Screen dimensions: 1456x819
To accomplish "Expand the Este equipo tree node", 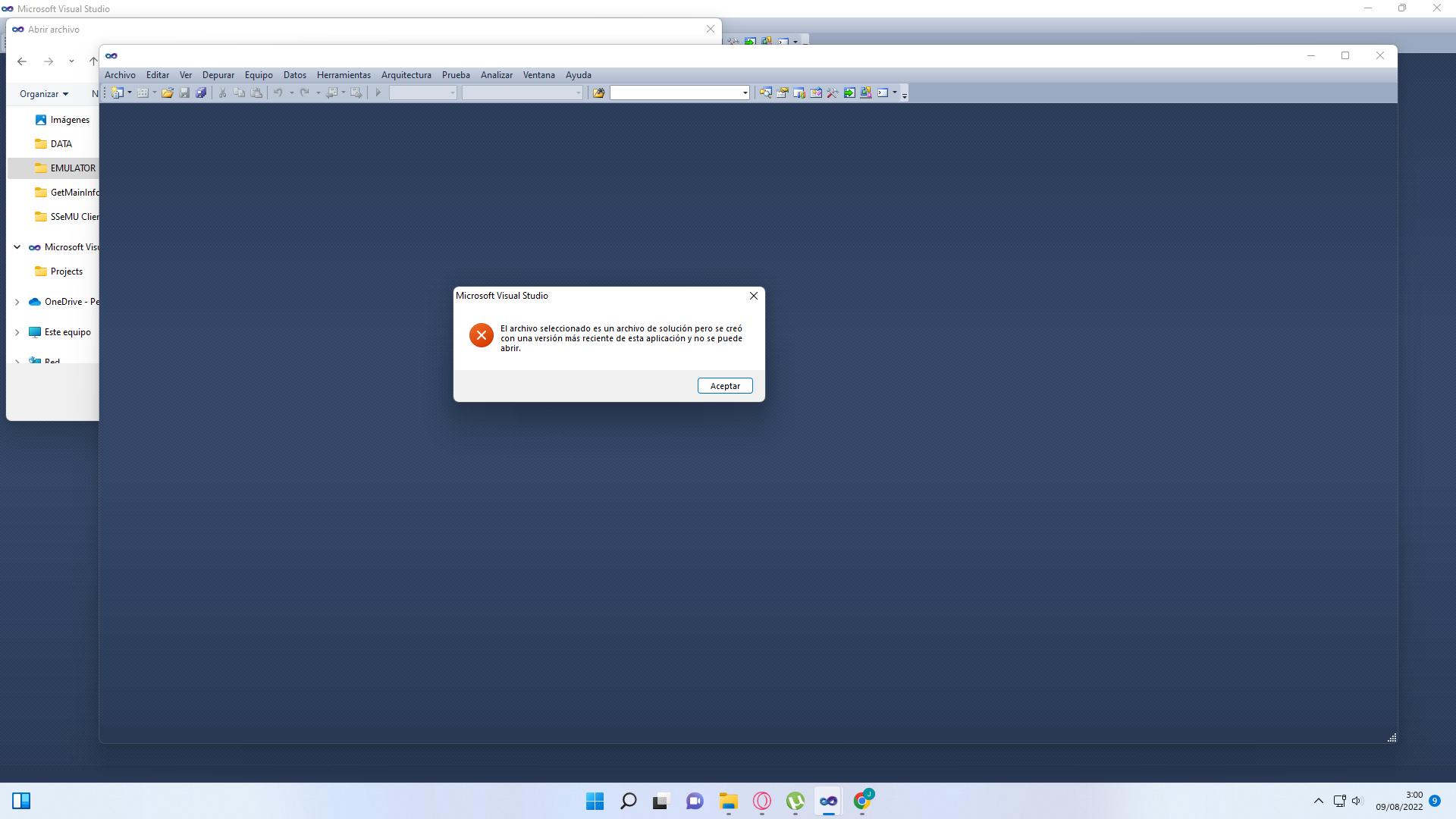I will [17, 332].
